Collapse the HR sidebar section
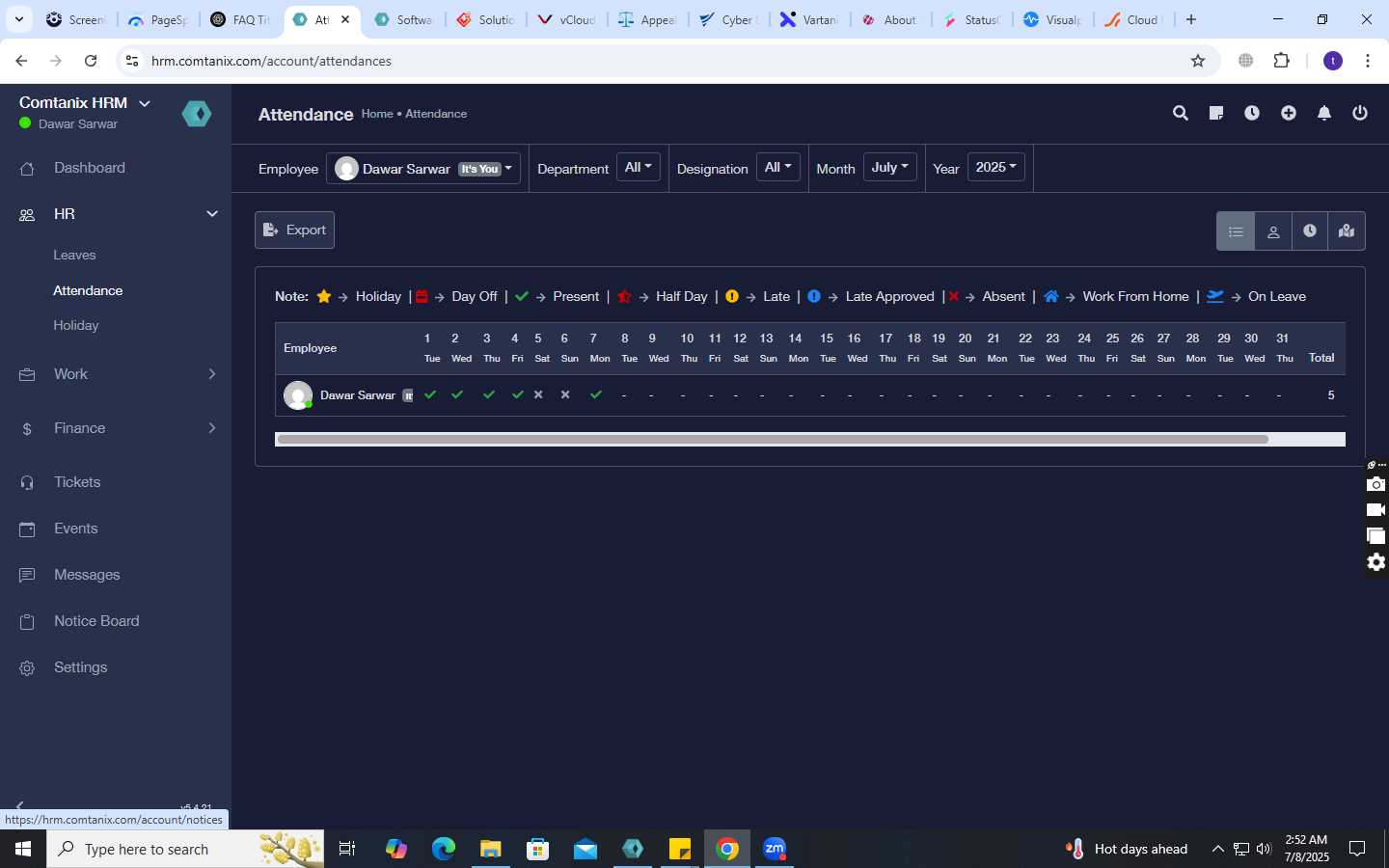The height and width of the screenshot is (868, 1389). (x=212, y=214)
